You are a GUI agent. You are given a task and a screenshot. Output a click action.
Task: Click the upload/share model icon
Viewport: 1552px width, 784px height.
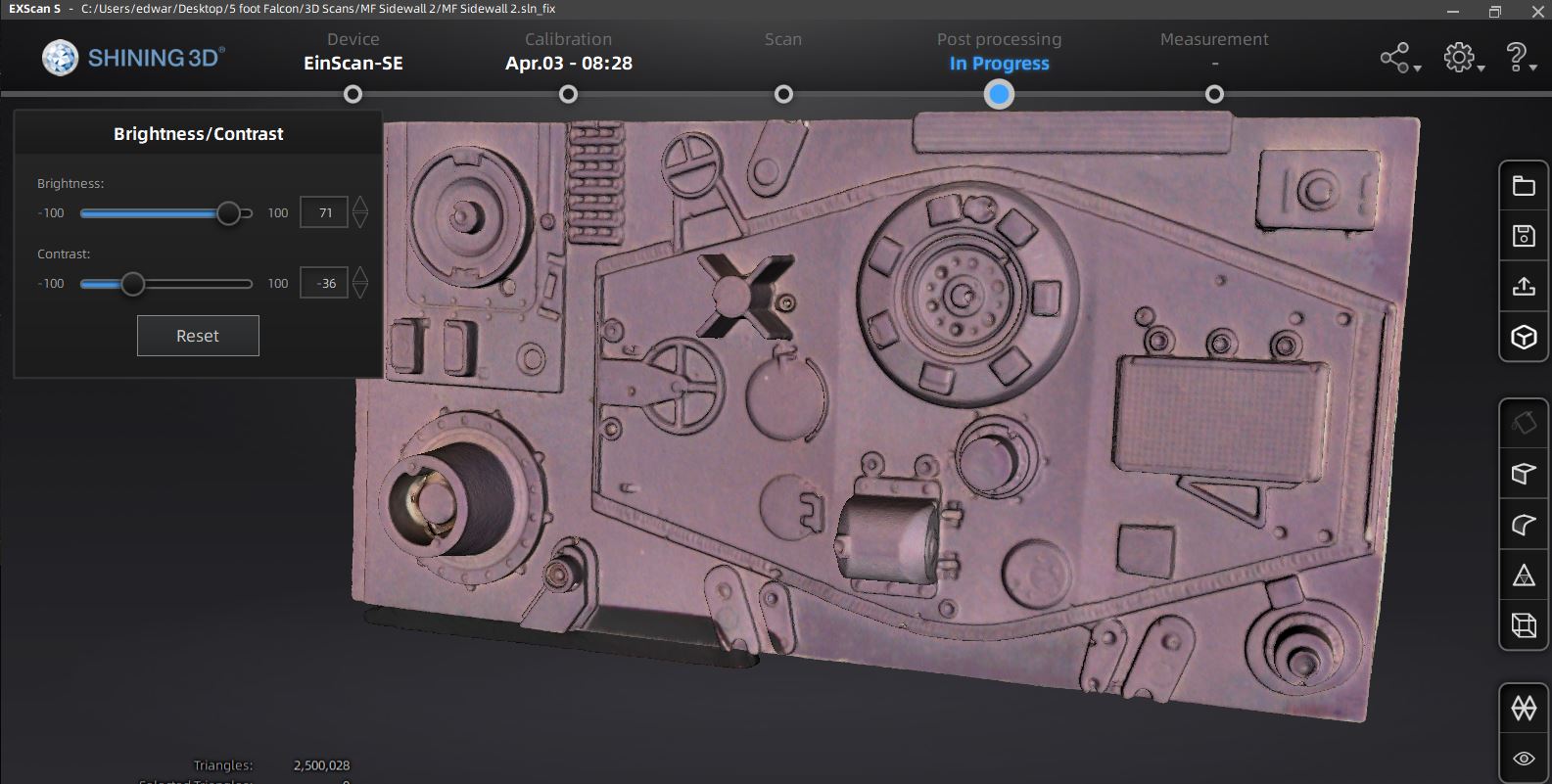[1524, 286]
